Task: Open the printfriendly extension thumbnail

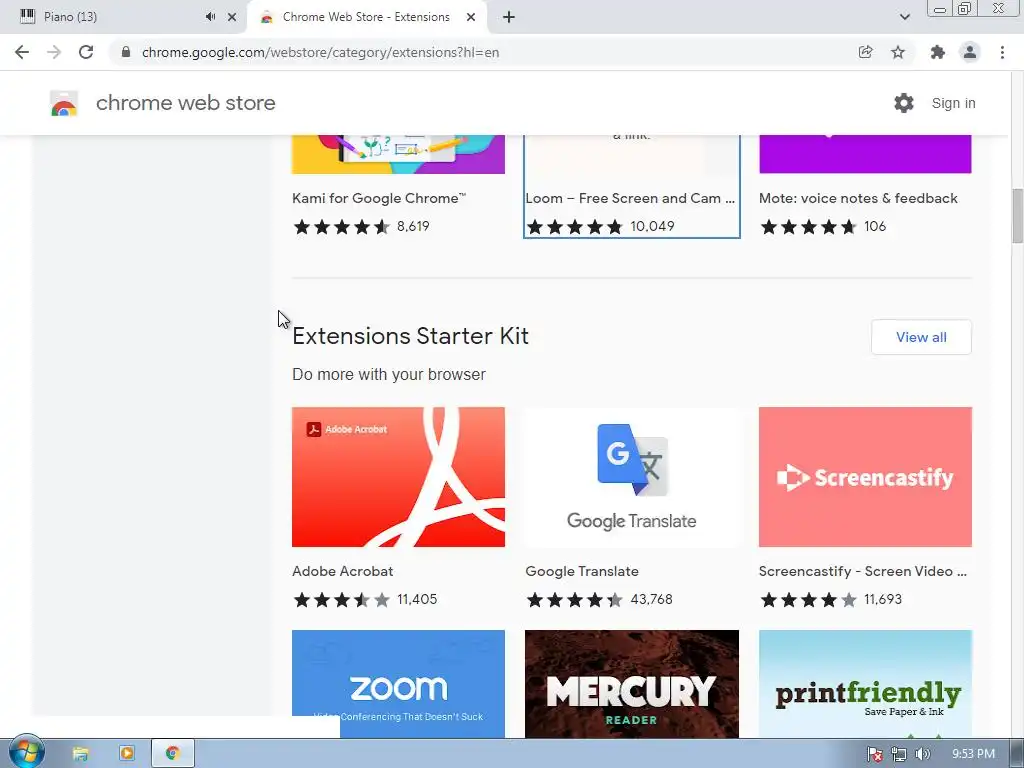Action: (x=865, y=684)
